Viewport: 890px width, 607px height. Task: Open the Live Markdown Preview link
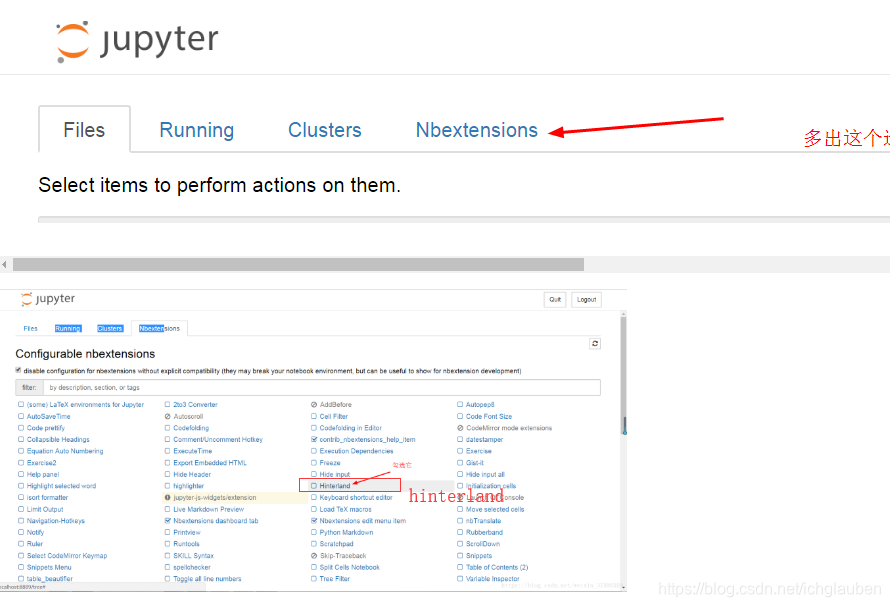208,509
